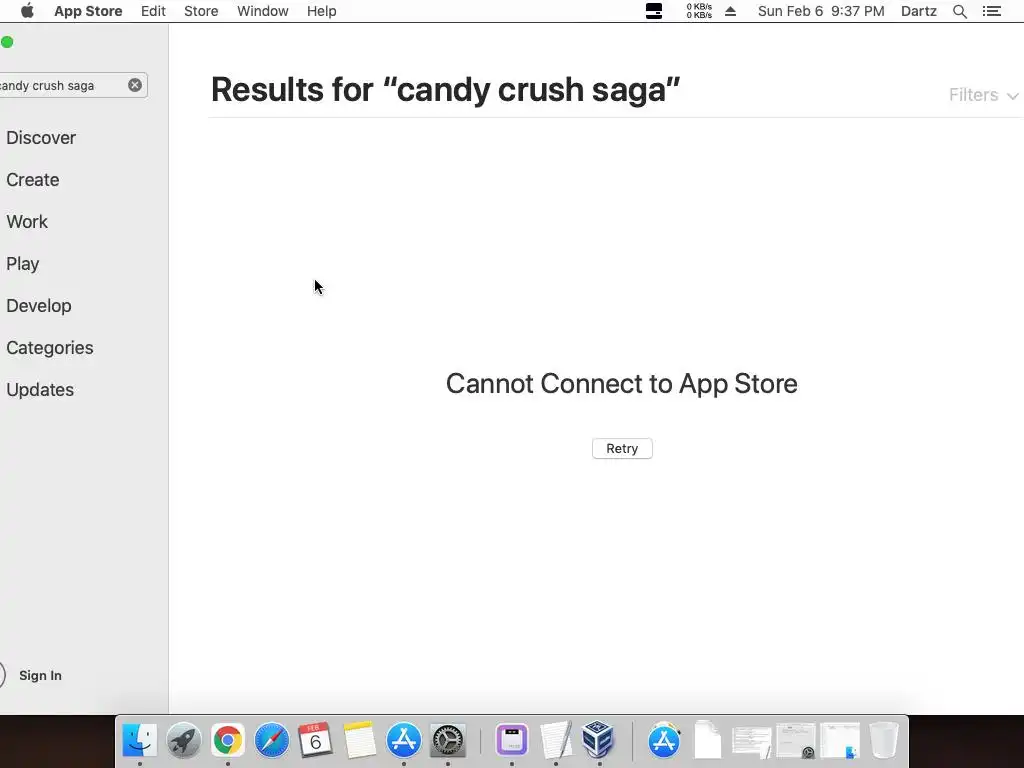Browse the Categories section
The image size is (1024, 768).
point(50,347)
